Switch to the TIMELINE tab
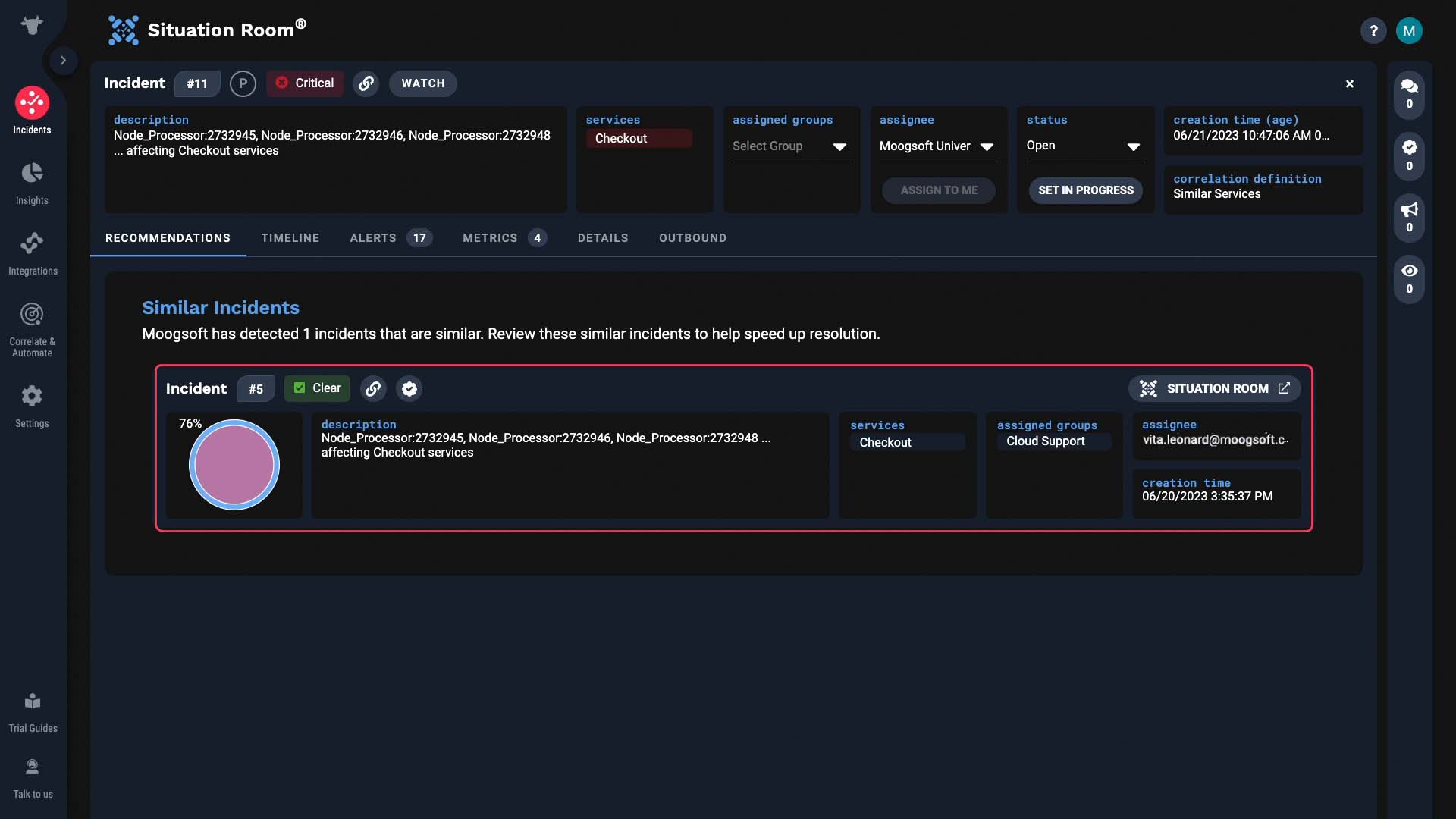Image resolution: width=1456 pixels, height=819 pixels. [x=290, y=238]
